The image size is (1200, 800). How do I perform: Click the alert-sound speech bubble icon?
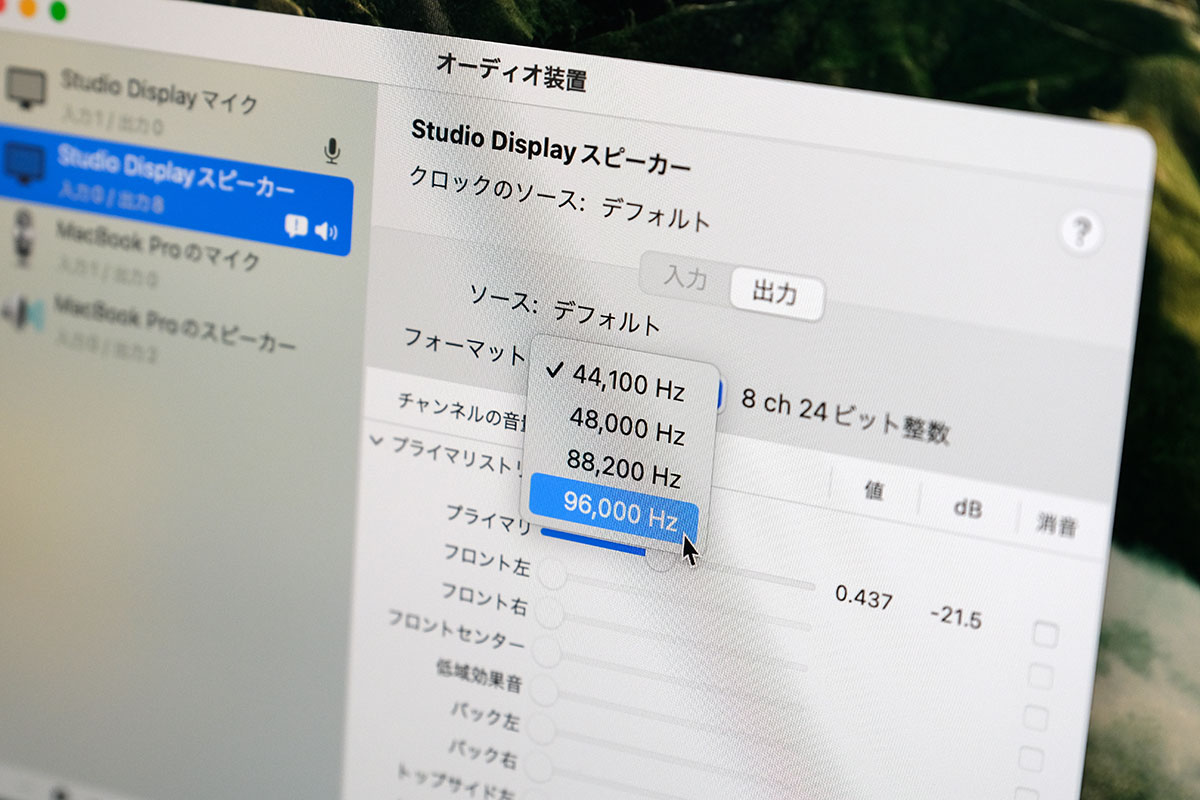pos(296,226)
